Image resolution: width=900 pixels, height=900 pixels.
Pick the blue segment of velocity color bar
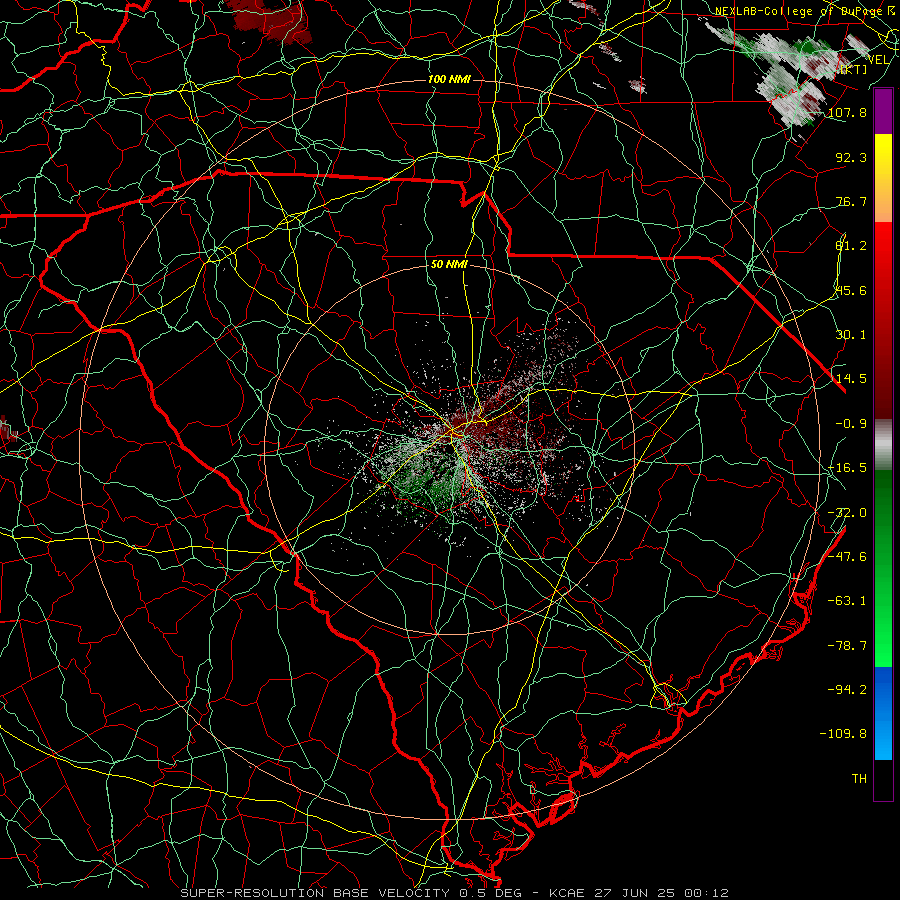coord(883,713)
